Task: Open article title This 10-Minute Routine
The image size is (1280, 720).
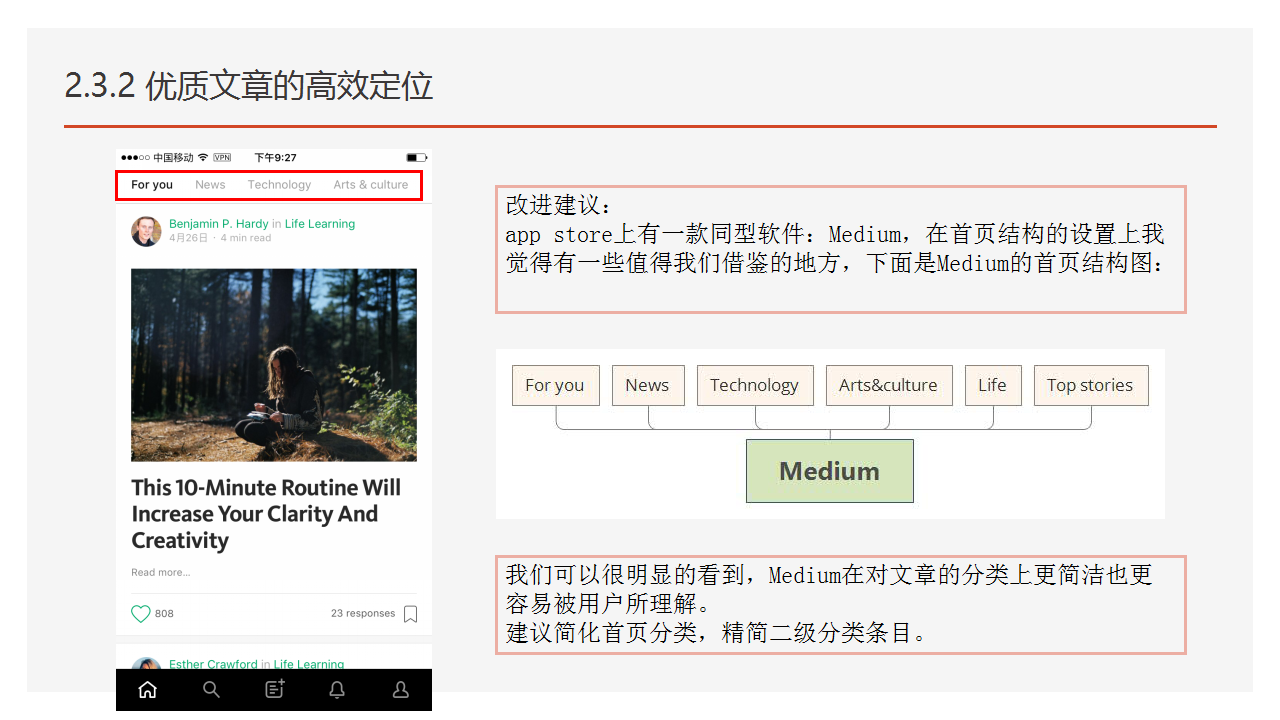Action: [x=266, y=514]
